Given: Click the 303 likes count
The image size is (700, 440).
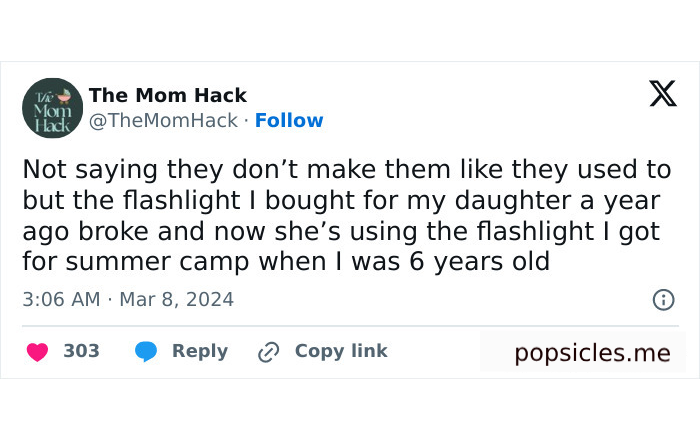Looking at the screenshot, I should point(81,351).
